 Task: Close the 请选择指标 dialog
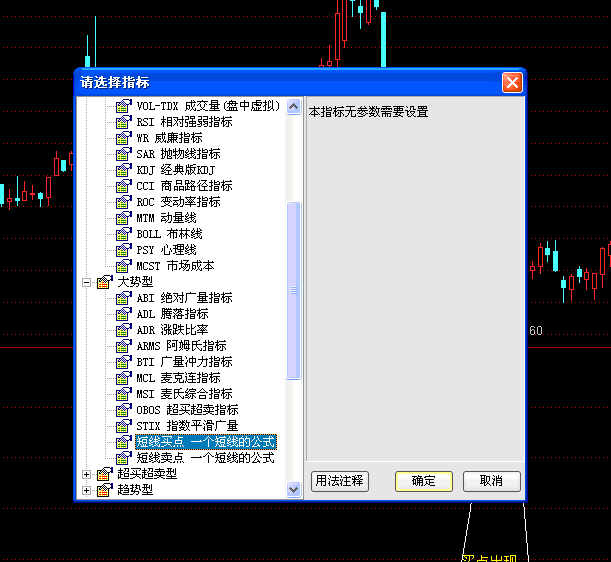512,83
